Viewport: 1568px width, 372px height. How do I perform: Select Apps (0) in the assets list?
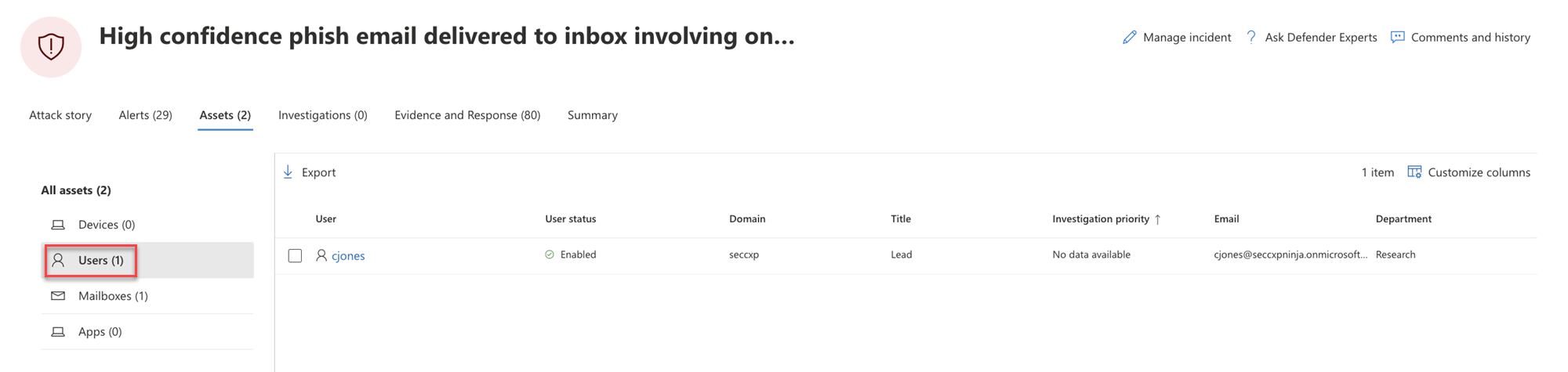[100, 332]
